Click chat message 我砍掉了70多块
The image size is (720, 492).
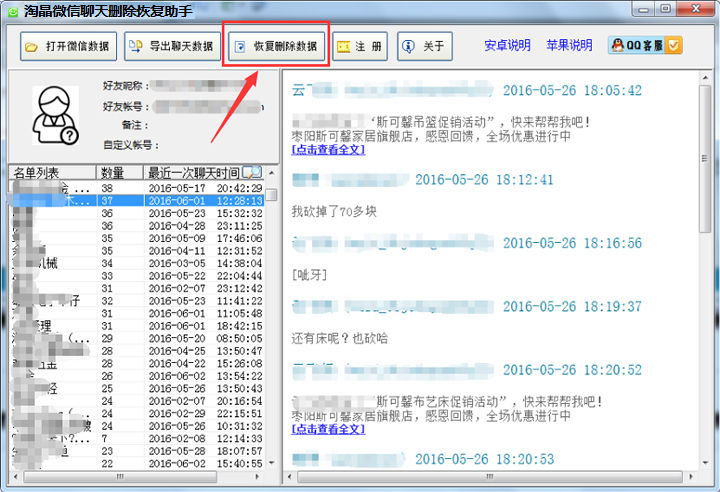(x=334, y=211)
